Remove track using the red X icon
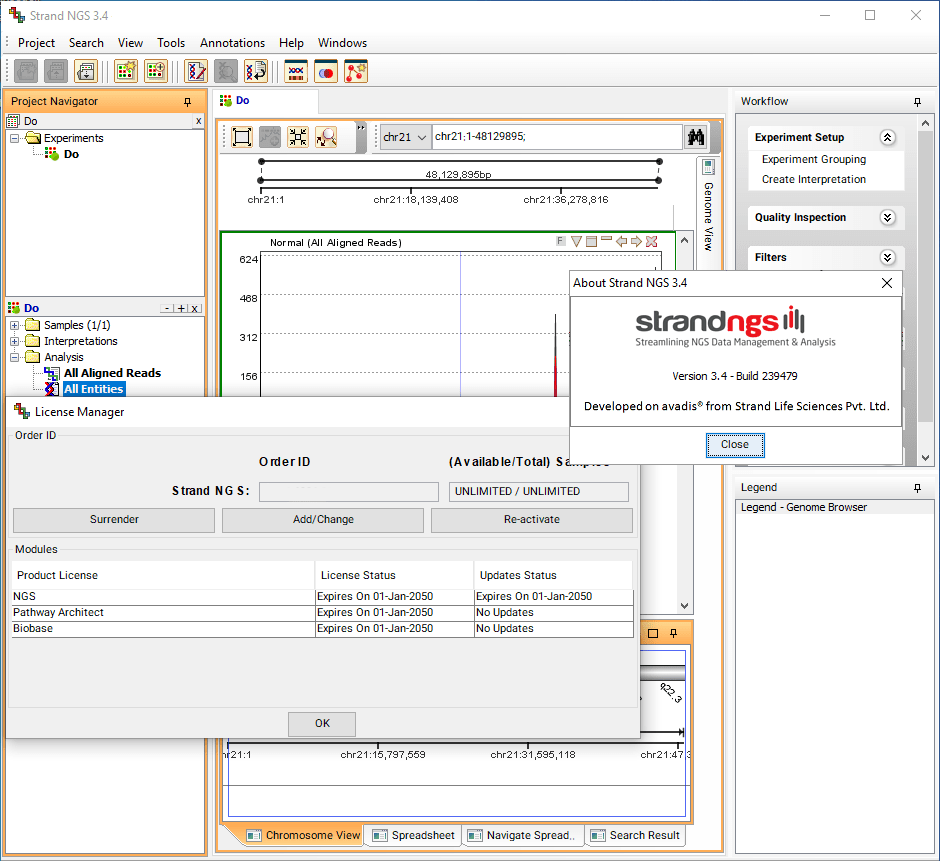Image resolution: width=940 pixels, height=861 pixels. click(652, 241)
